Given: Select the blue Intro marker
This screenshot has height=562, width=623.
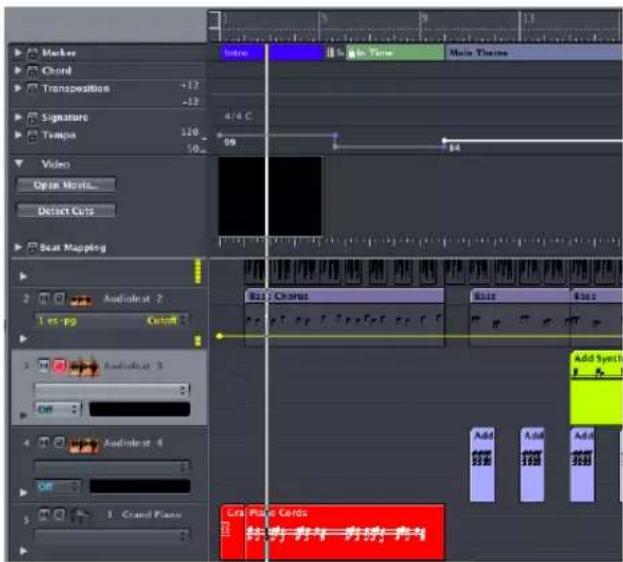Looking at the screenshot, I should pos(271,53).
